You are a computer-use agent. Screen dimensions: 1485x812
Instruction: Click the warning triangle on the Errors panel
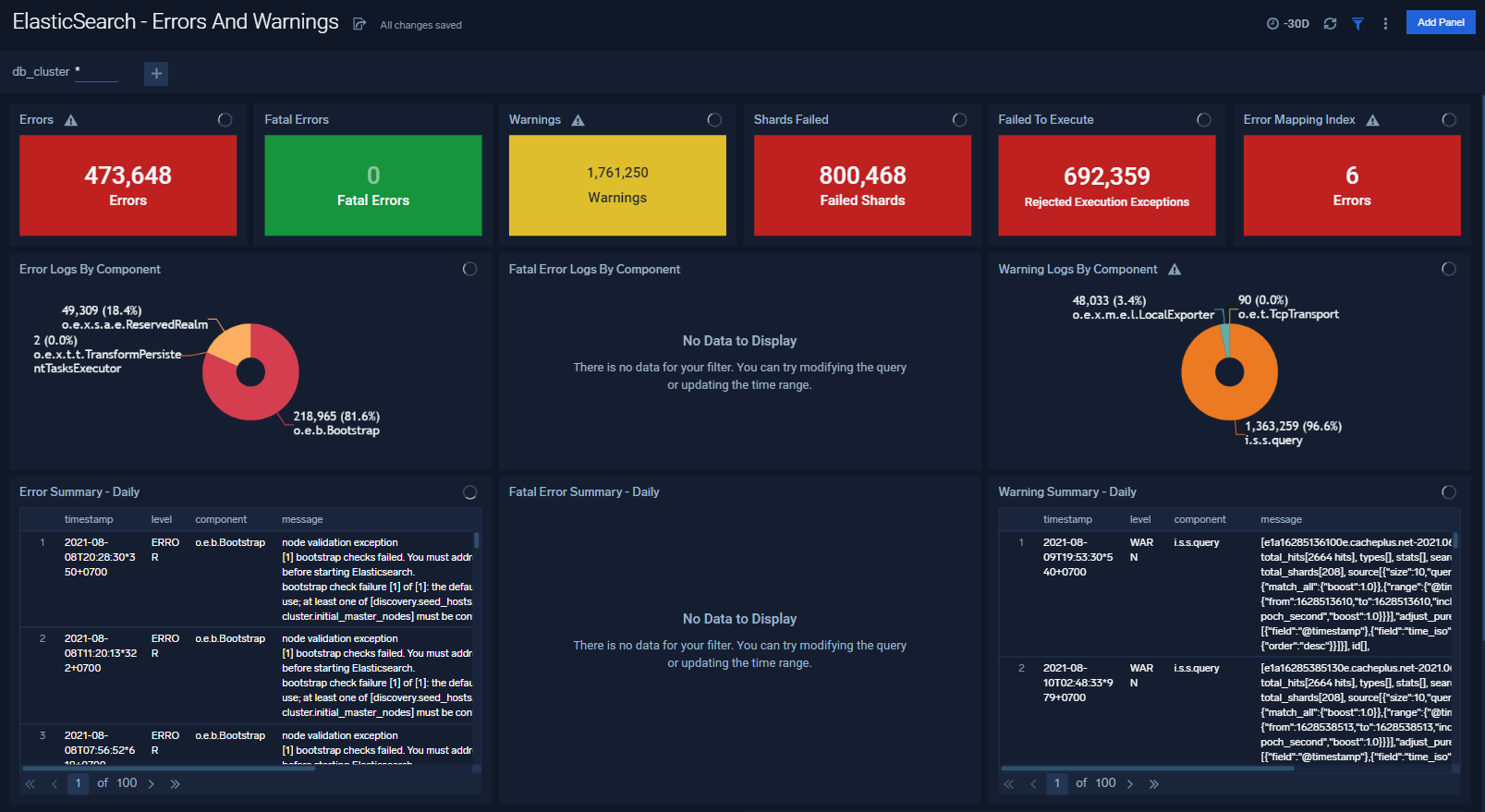click(71, 120)
